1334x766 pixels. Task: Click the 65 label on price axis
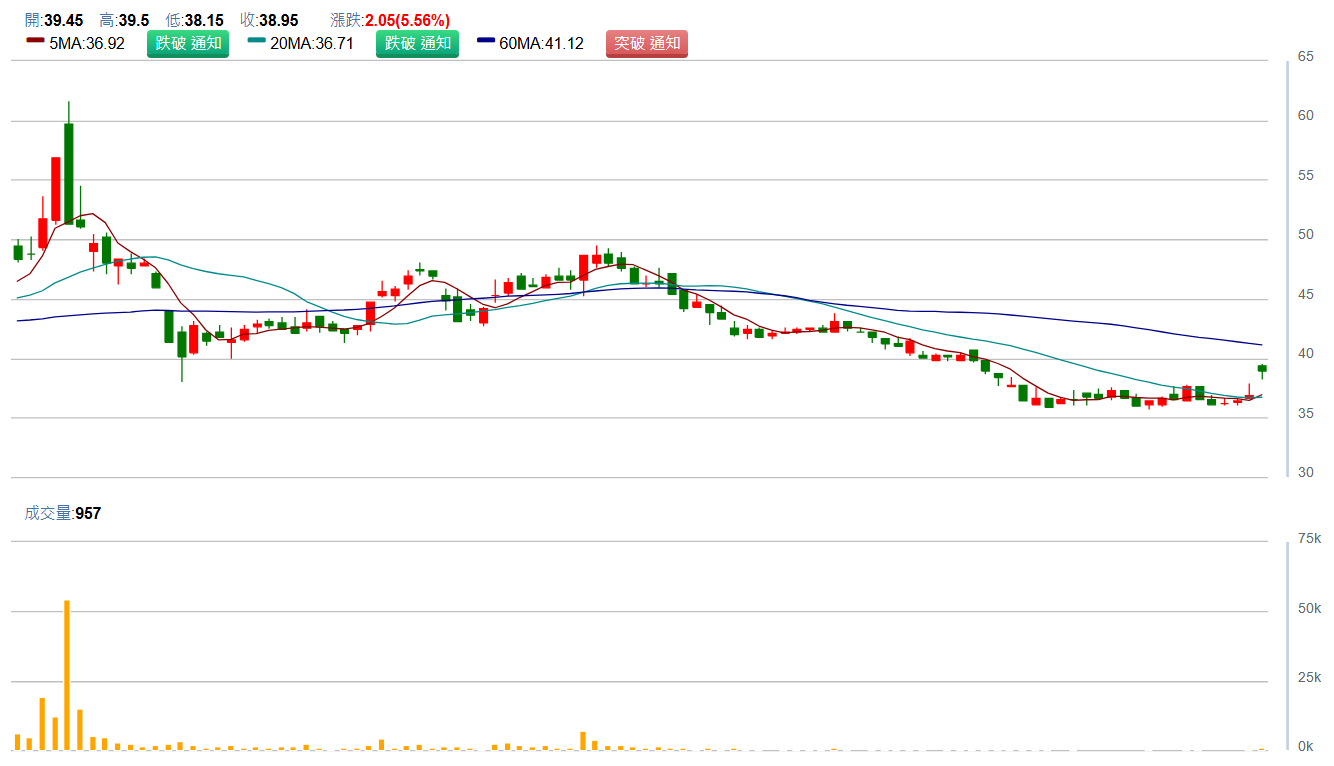point(1305,57)
